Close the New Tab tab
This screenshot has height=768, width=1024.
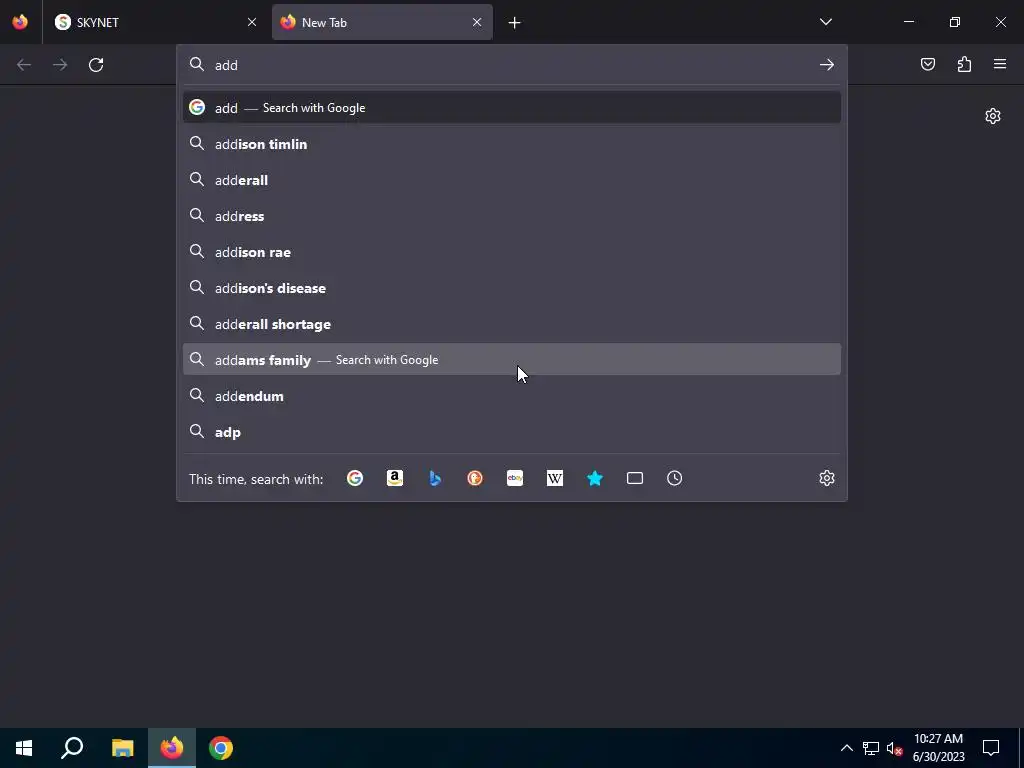point(477,22)
